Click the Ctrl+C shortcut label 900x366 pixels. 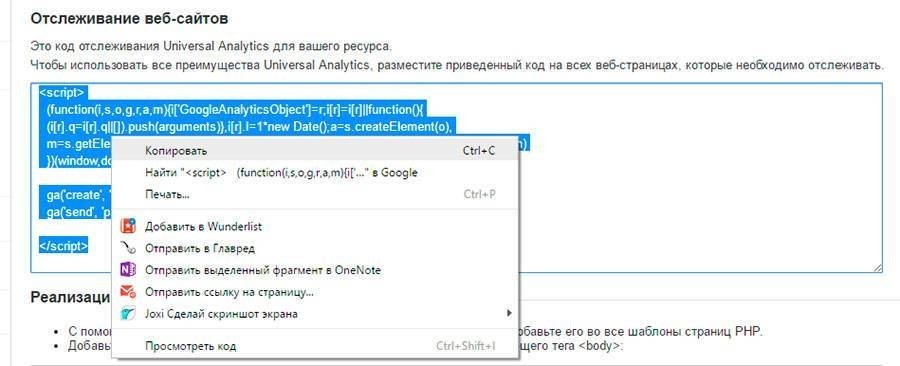point(479,151)
